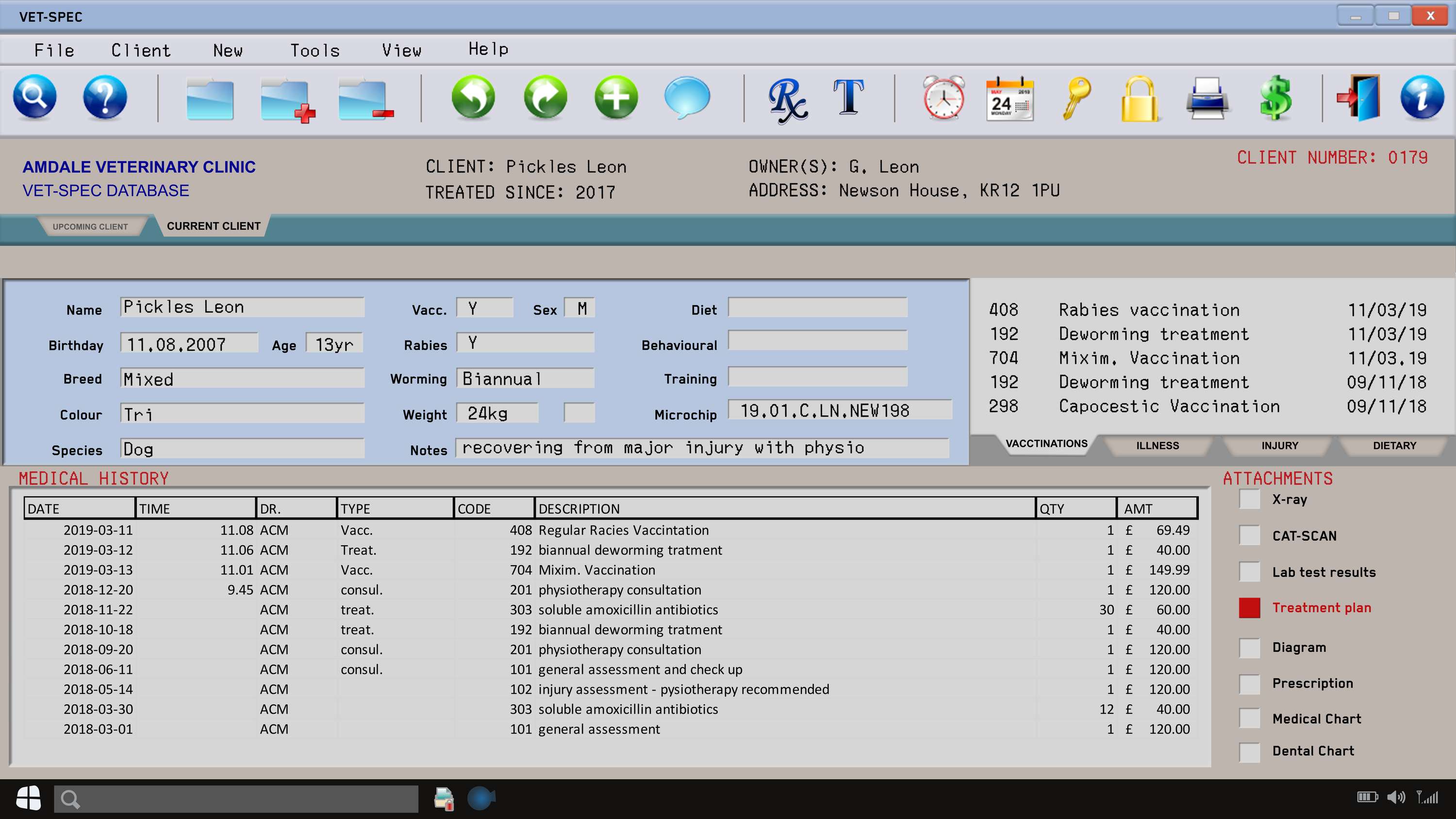Screen dimensions: 1456x819
Task: Tick the Lab test results checkbox
Action: click(x=1250, y=572)
